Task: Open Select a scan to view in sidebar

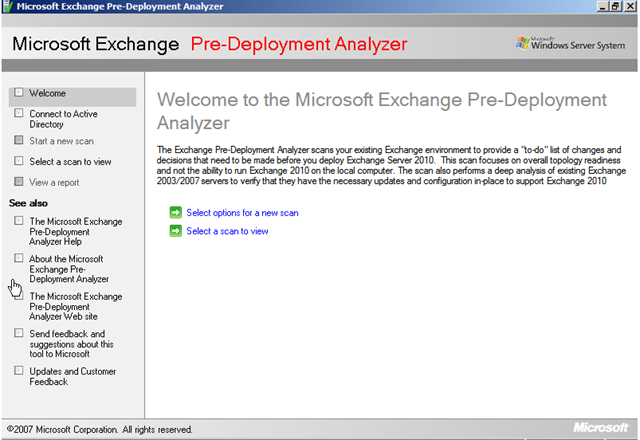Action: (x=70, y=162)
